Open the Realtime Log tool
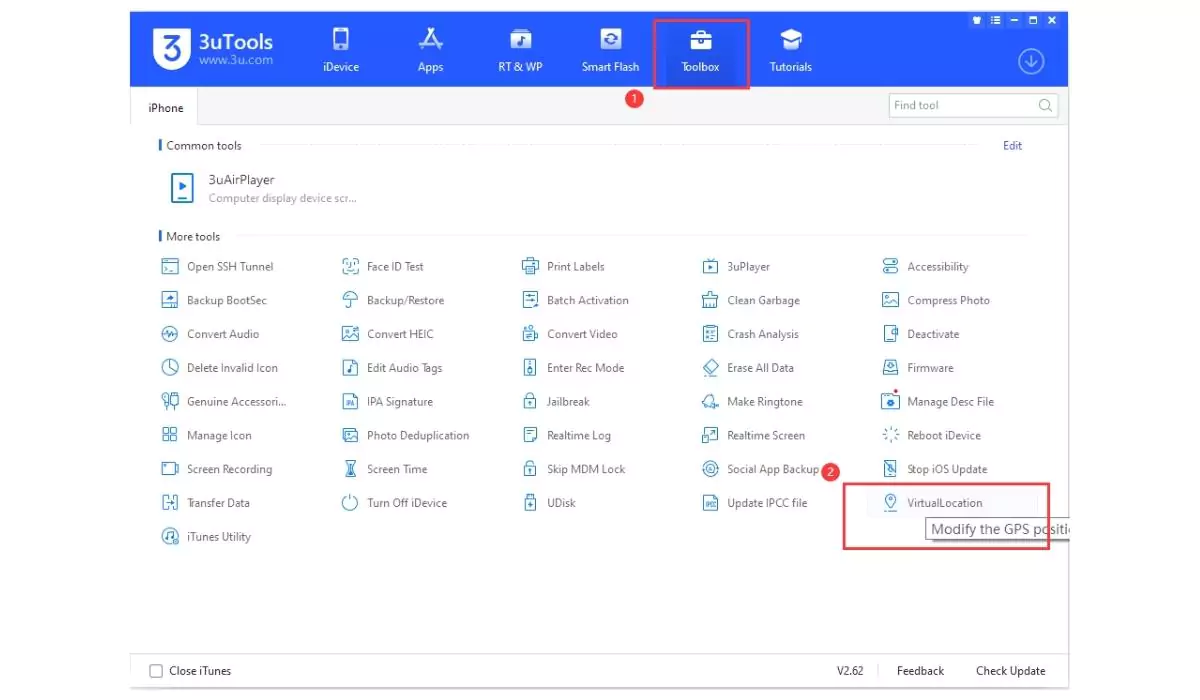Viewport: 1200px width, 700px height. click(566, 436)
